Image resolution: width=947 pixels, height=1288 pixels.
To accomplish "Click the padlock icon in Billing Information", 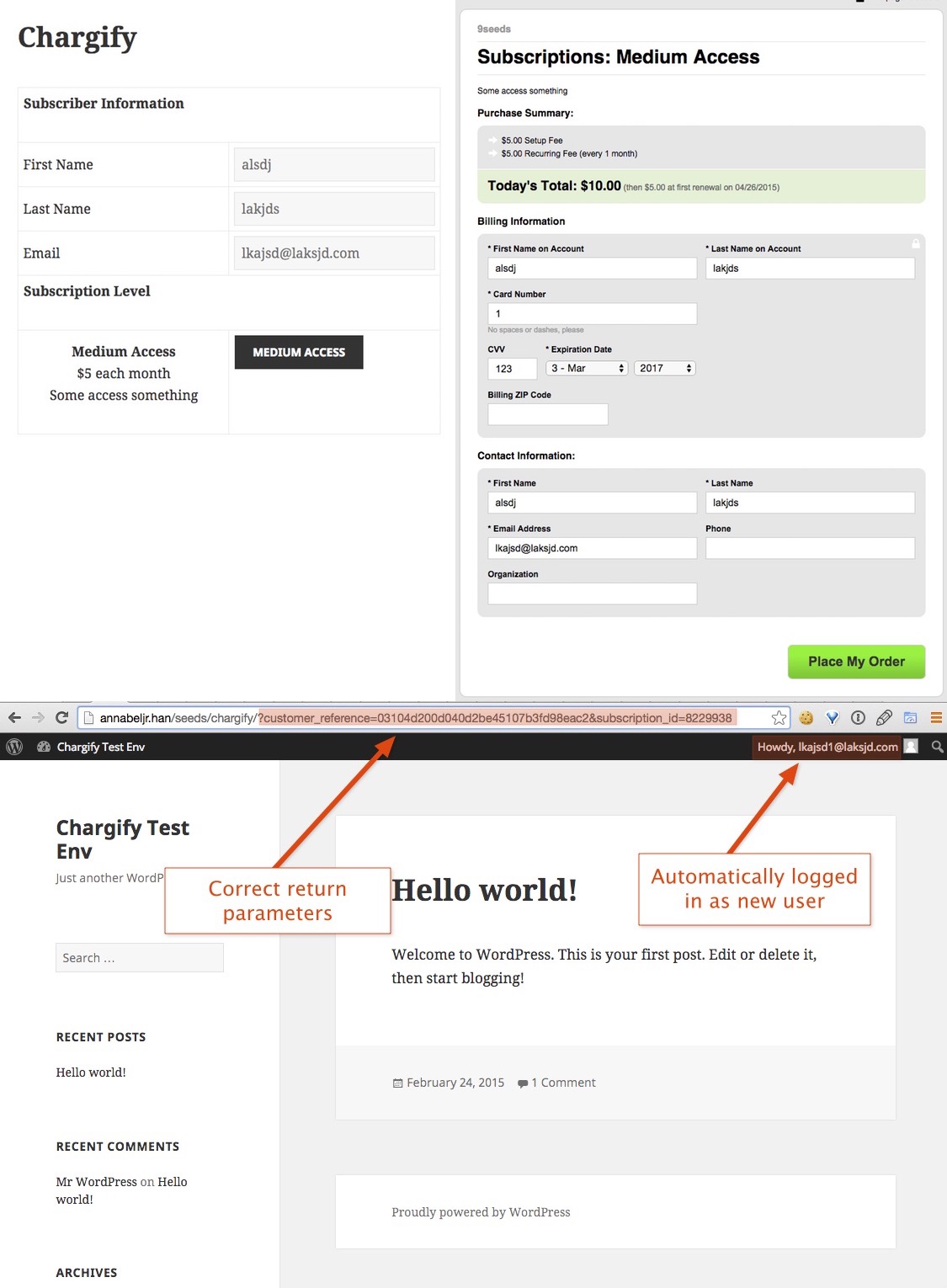I will pos(916,243).
